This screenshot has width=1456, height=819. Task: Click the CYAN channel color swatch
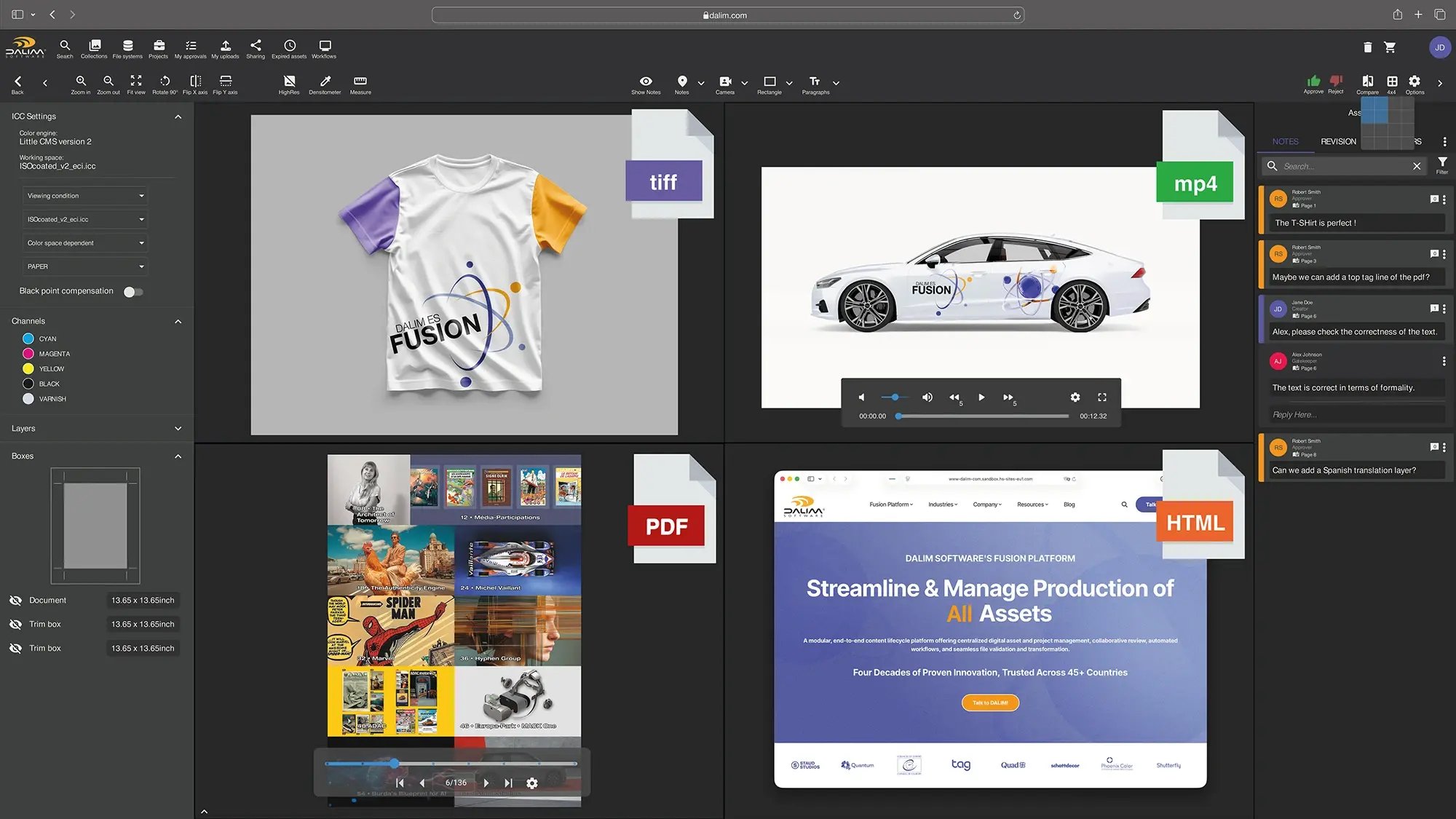pos(28,339)
